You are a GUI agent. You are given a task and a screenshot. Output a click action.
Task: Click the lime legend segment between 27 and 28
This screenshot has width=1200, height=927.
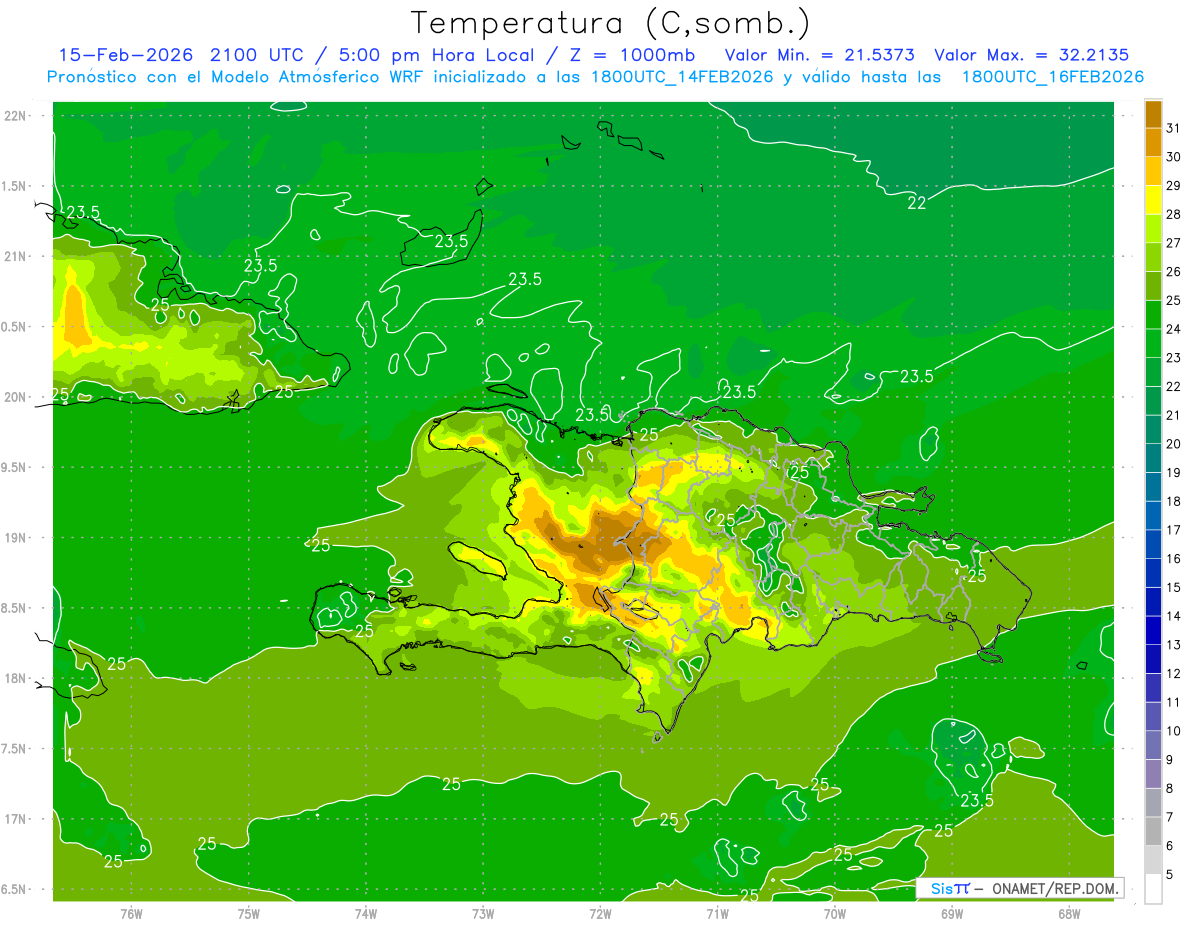click(1153, 229)
